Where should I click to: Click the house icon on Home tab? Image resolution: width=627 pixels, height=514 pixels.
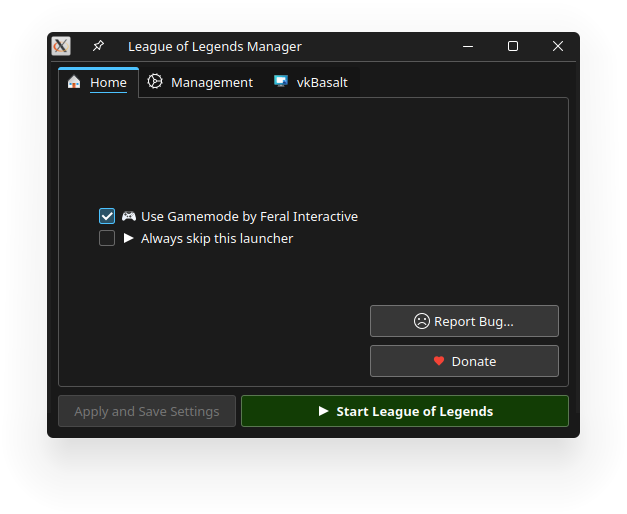[x=74, y=82]
